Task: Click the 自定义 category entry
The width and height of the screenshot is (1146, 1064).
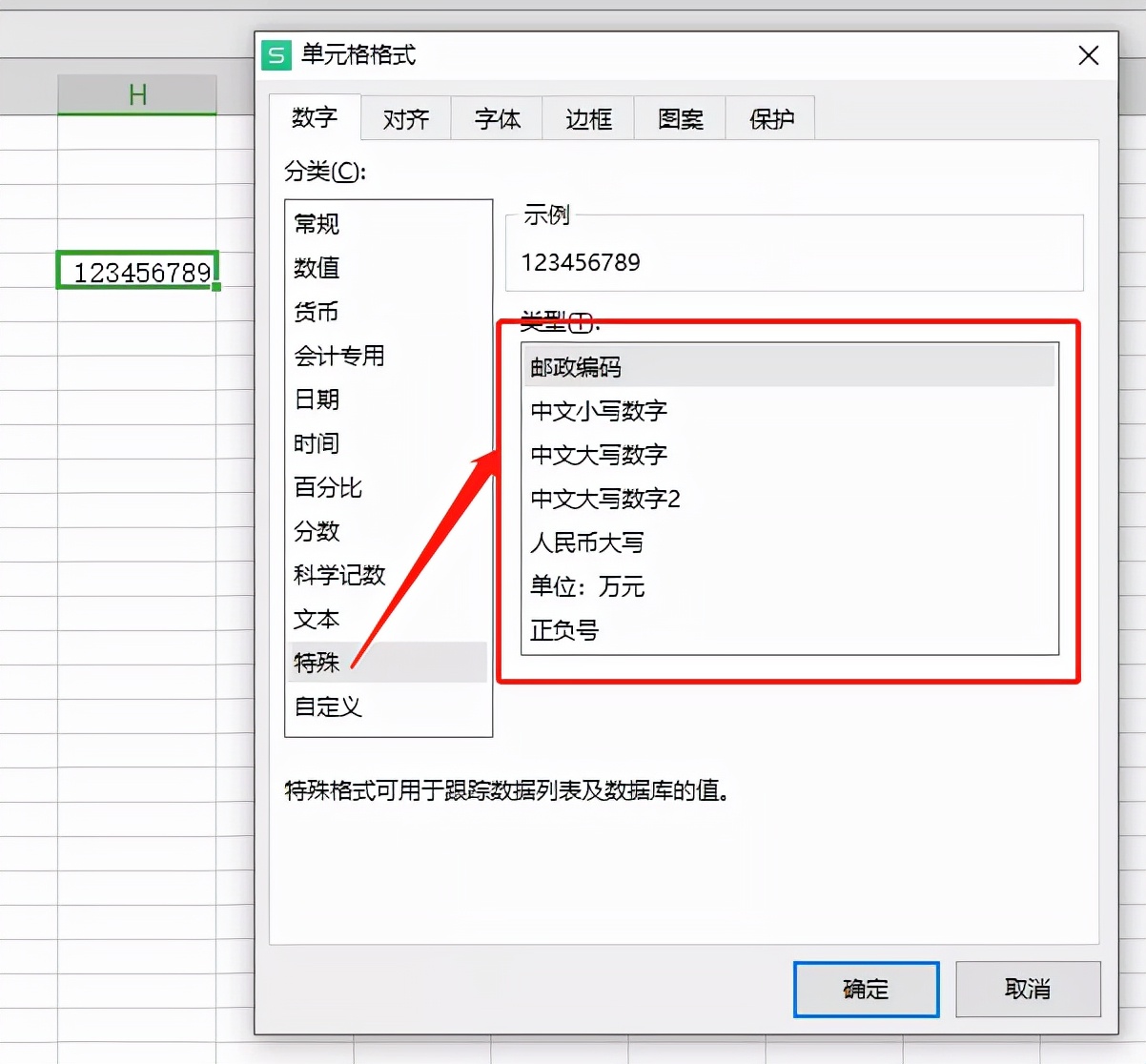Action: click(x=327, y=707)
